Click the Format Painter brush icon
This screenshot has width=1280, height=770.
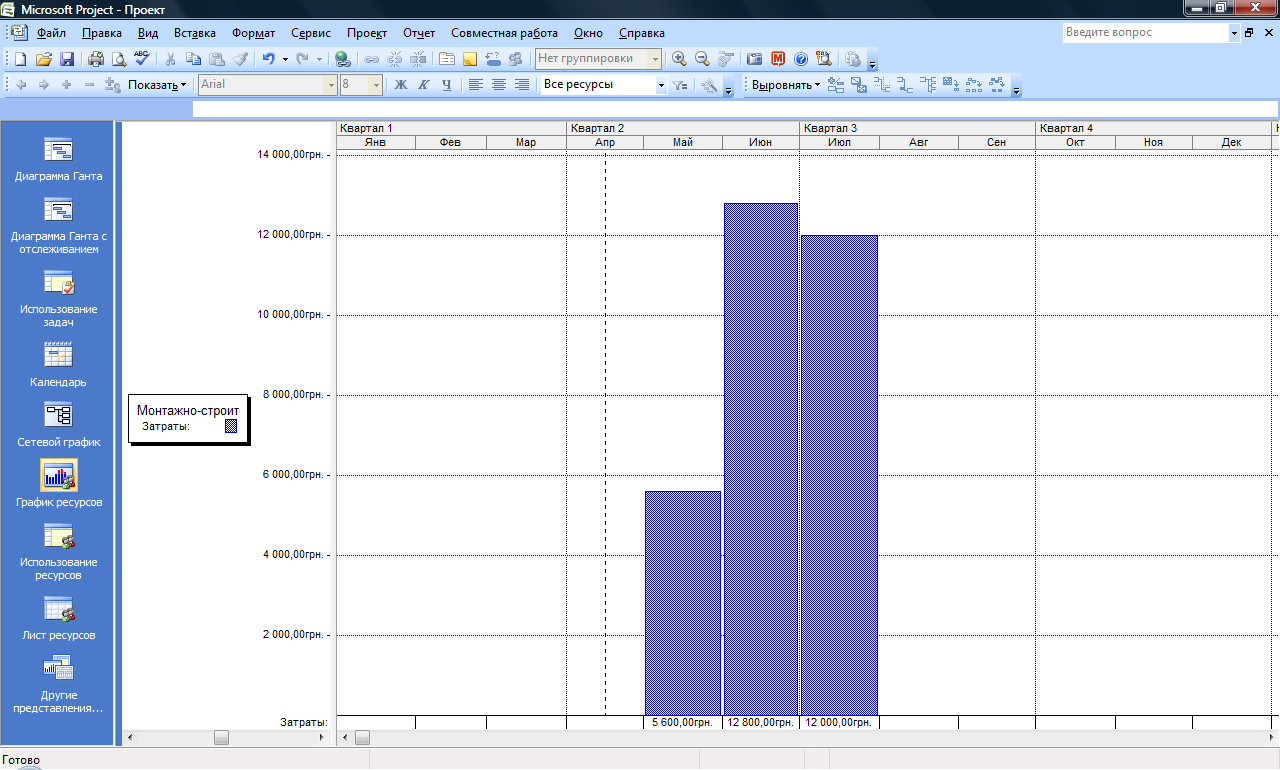240,59
